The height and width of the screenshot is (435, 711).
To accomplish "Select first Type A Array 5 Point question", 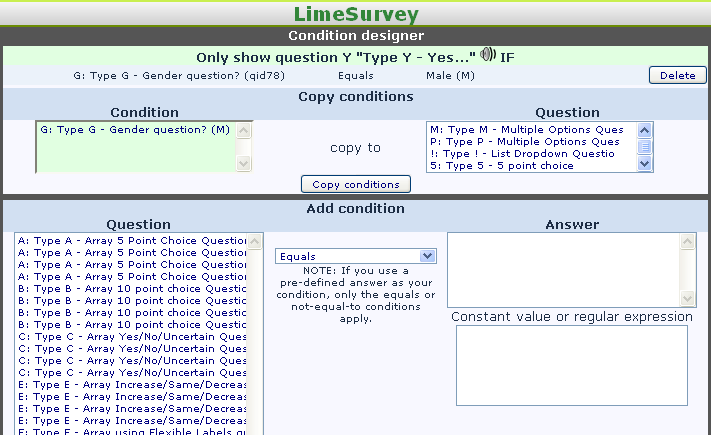I will (x=132, y=241).
